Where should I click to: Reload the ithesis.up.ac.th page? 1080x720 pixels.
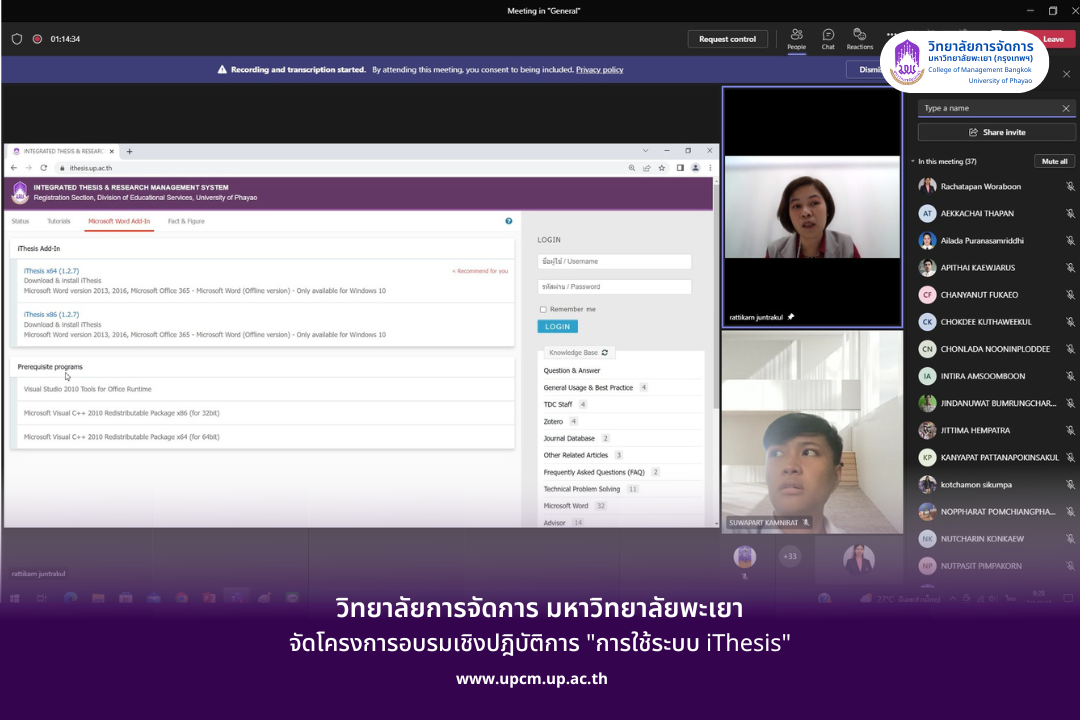[43, 167]
